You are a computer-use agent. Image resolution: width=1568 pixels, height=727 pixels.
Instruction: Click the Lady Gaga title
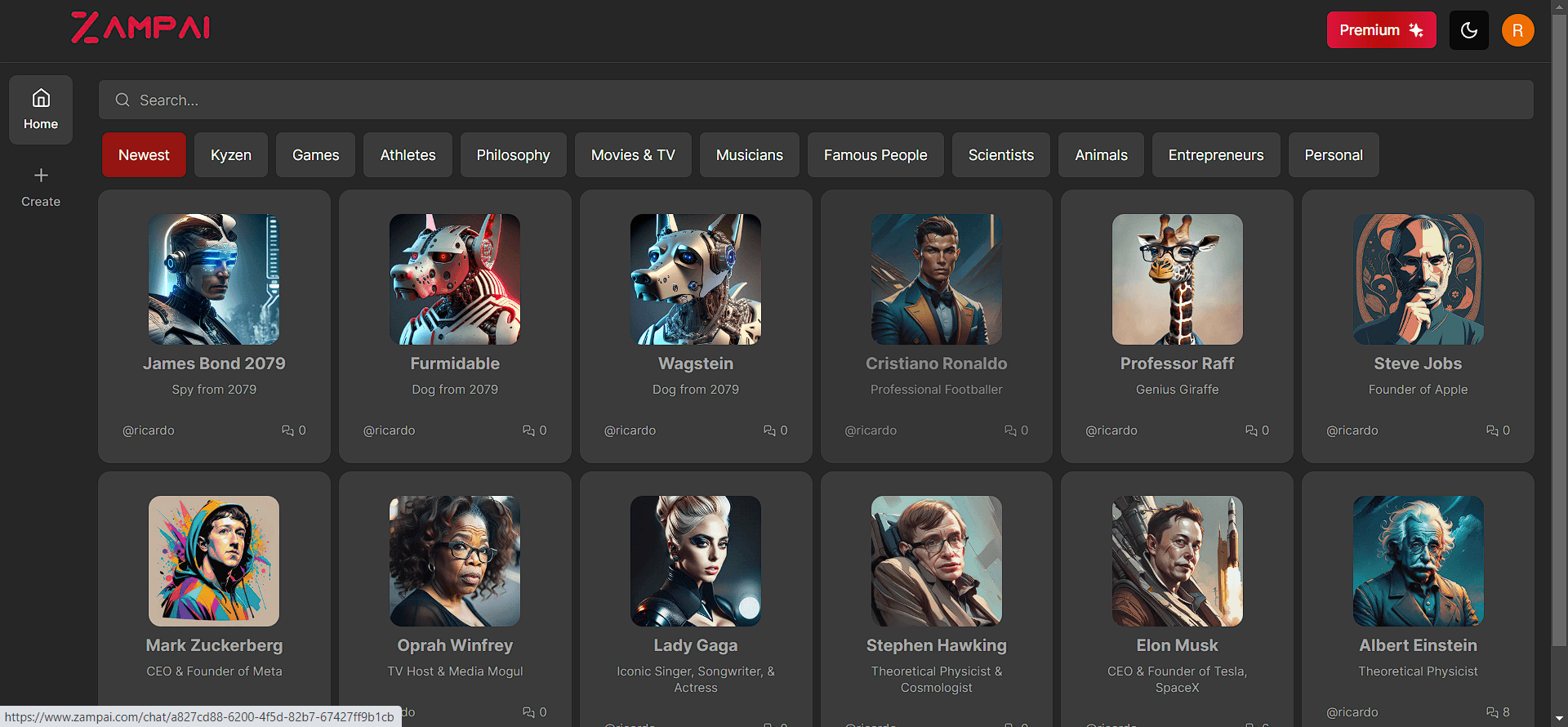696,645
